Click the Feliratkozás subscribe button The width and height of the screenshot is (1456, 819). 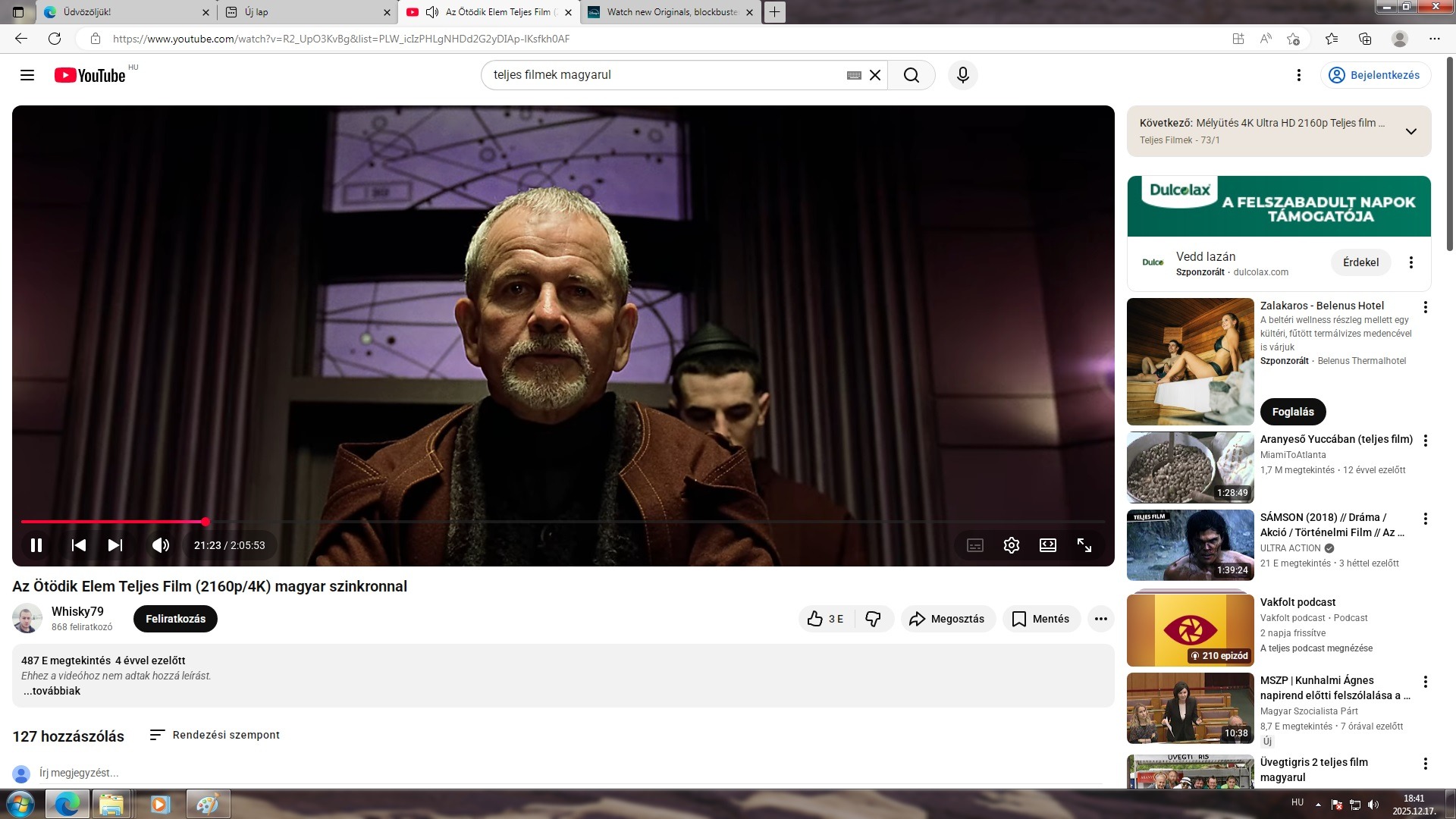175,619
